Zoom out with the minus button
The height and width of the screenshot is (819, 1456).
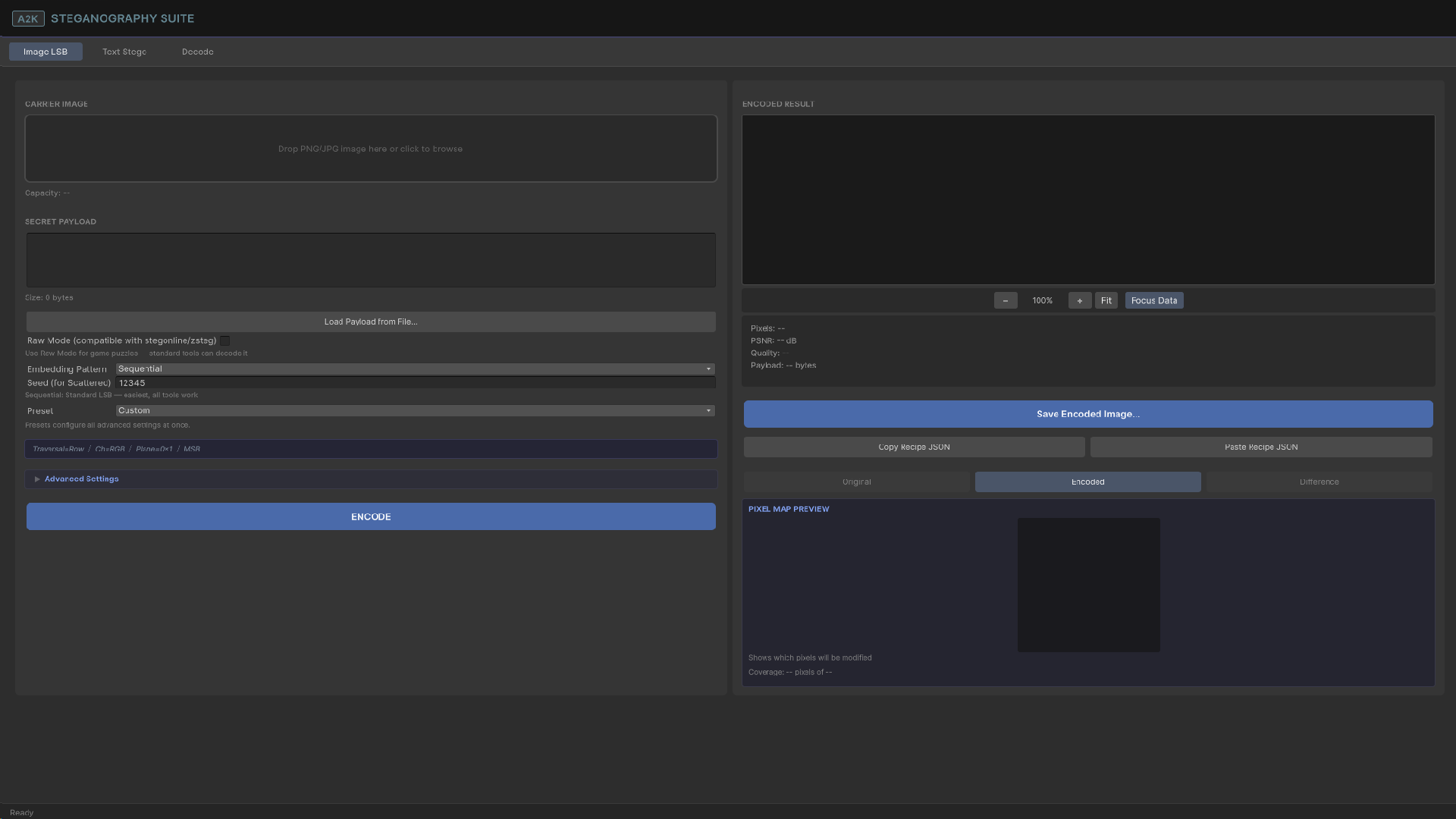pos(1006,301)
